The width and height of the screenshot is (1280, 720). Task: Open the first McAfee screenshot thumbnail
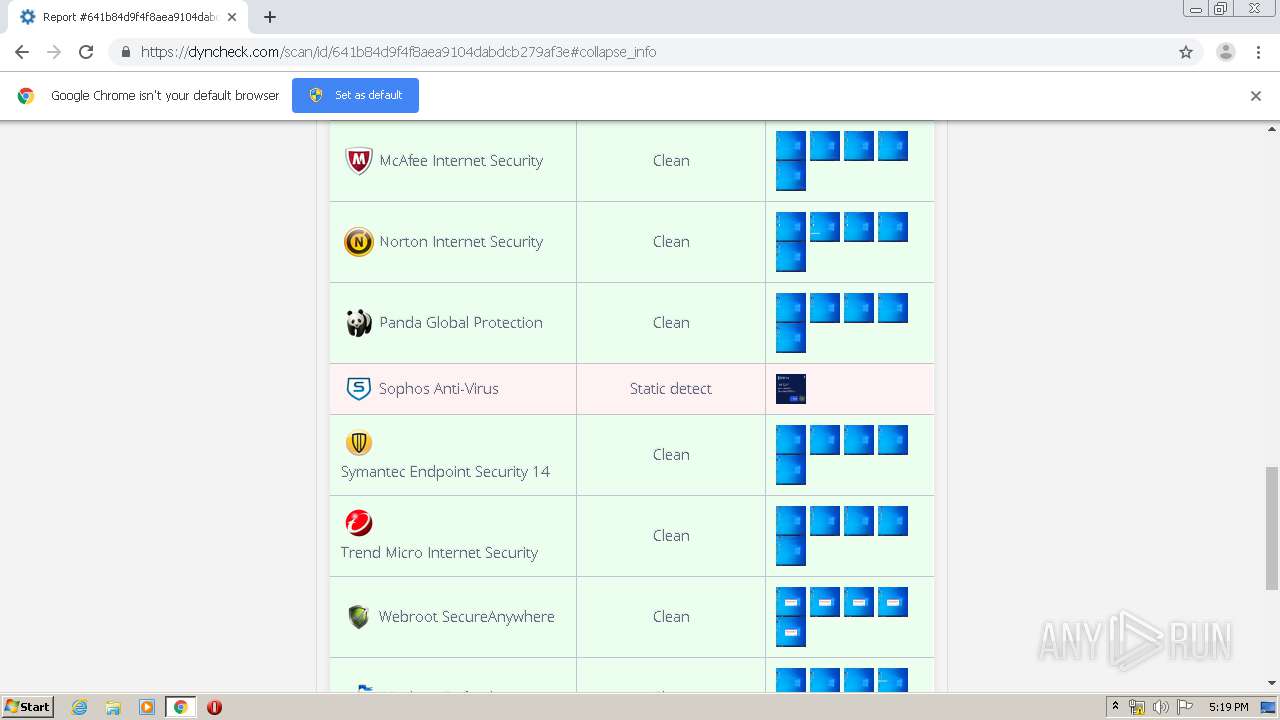pyautogui.click(x=791, y=146)
